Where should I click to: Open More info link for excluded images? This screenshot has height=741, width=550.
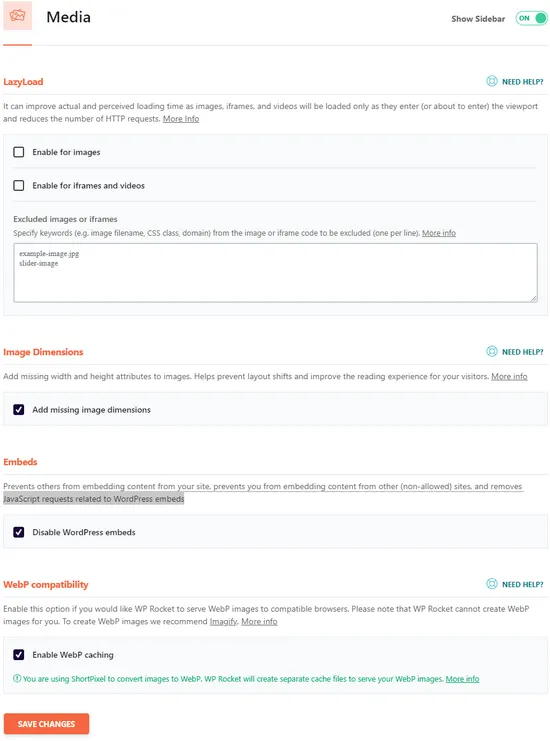pos(439,233)
